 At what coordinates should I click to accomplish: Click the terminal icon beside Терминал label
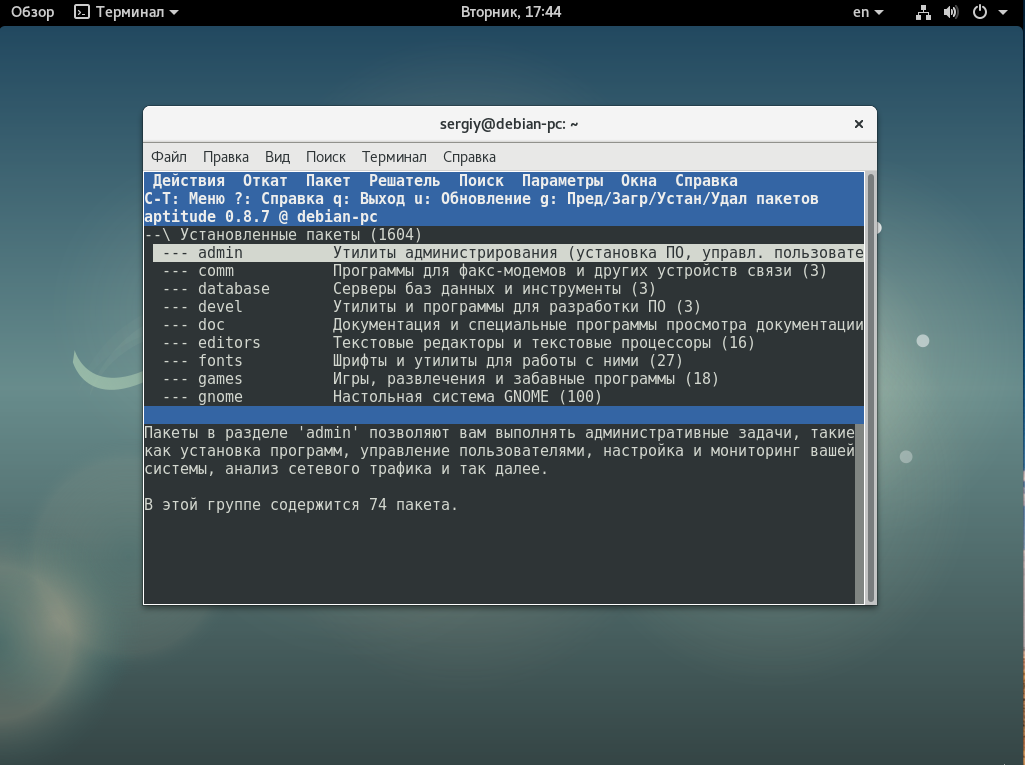(82, 12)
